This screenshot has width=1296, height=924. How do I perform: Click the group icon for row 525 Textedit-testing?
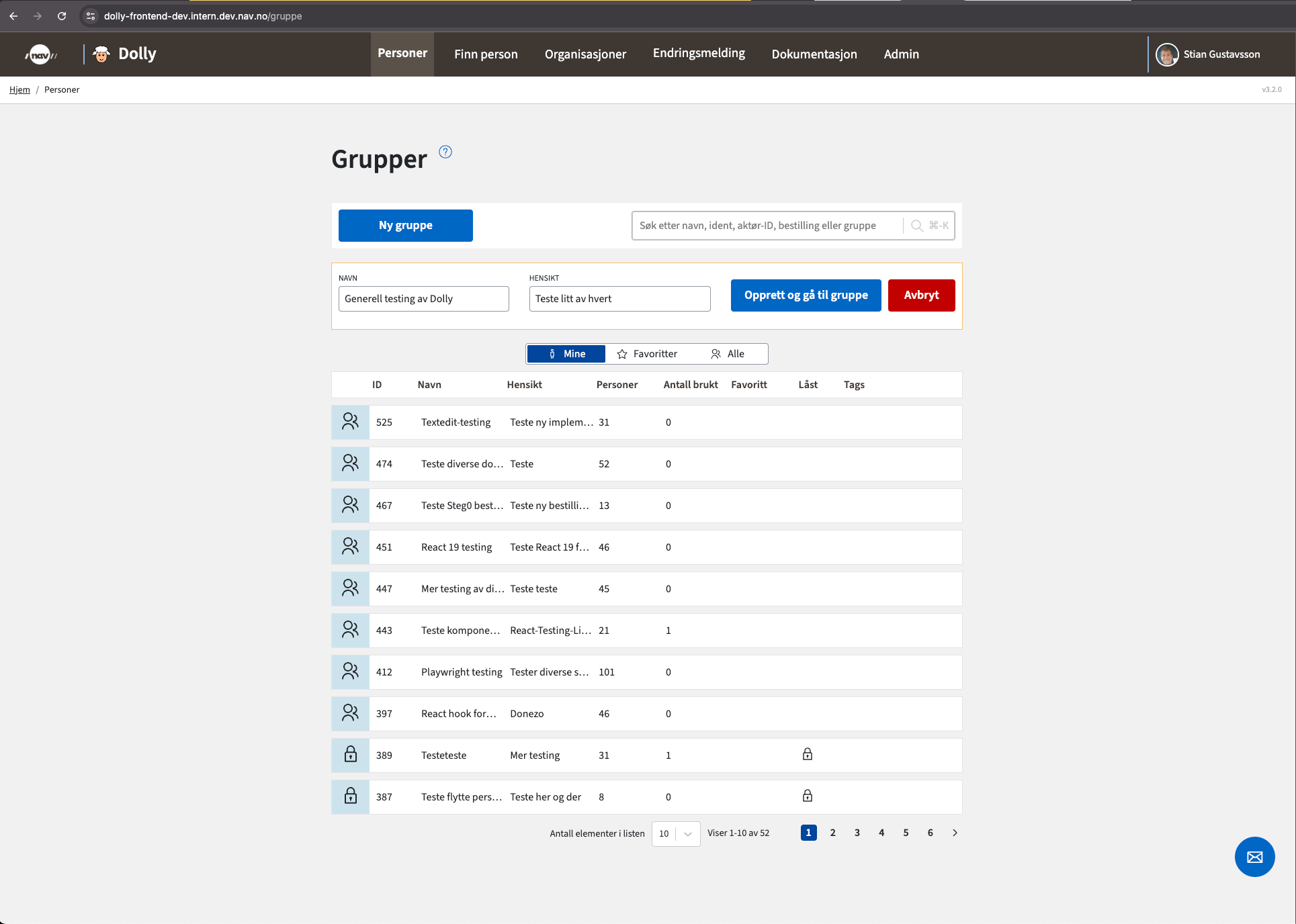(x=350, y=422)
